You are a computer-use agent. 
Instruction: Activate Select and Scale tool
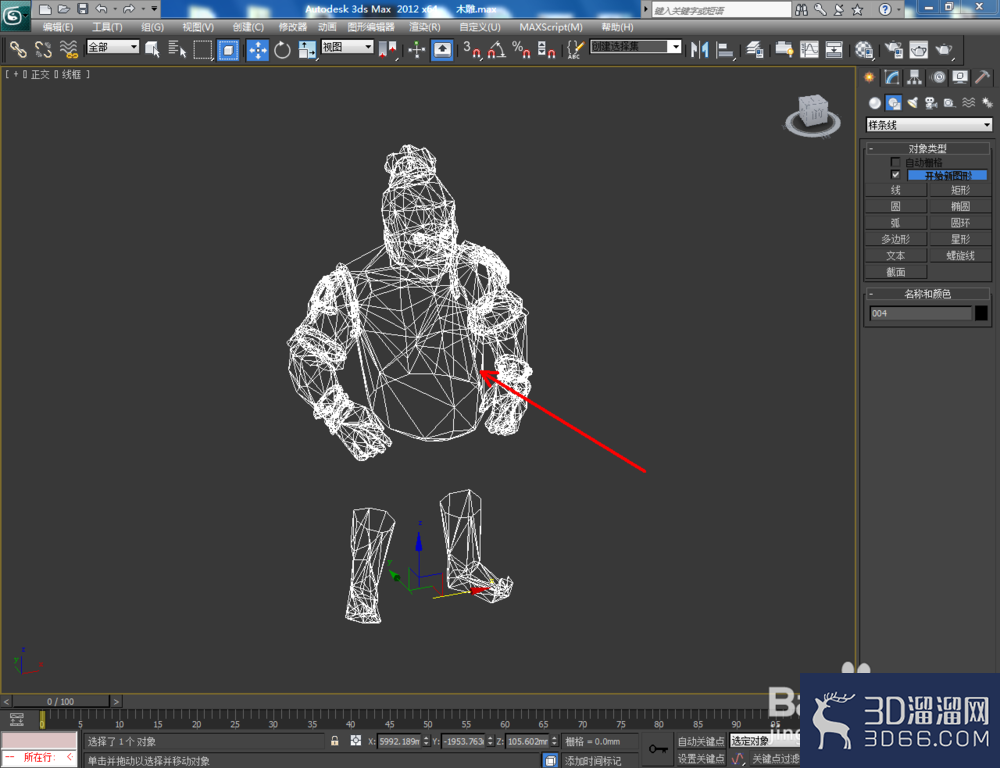[x=307, y=49]
